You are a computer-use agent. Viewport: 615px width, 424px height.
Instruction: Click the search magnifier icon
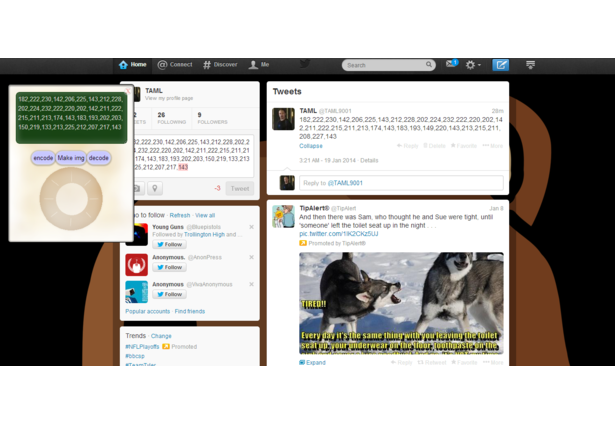point(429,65)
